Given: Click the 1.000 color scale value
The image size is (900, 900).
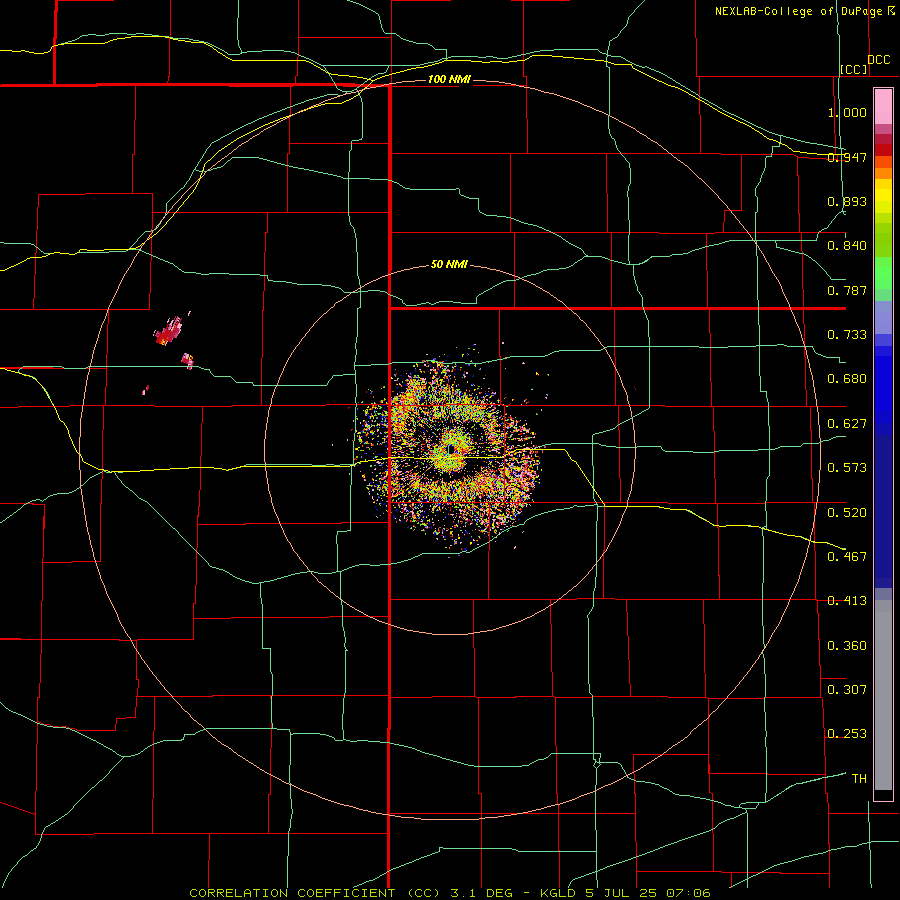Looking at the screenshot, I should (847, 112).
